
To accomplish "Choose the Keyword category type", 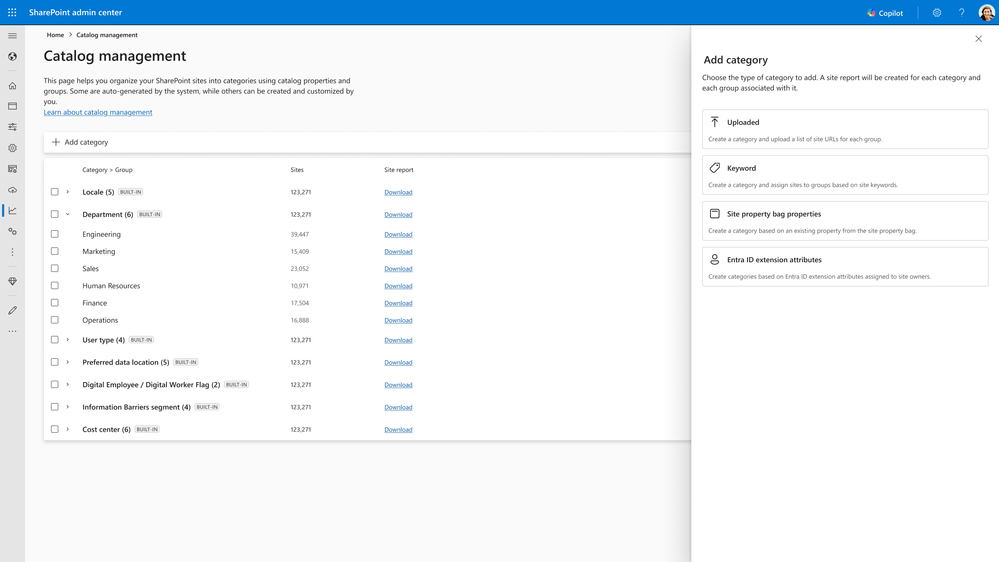I will (845, 175).
